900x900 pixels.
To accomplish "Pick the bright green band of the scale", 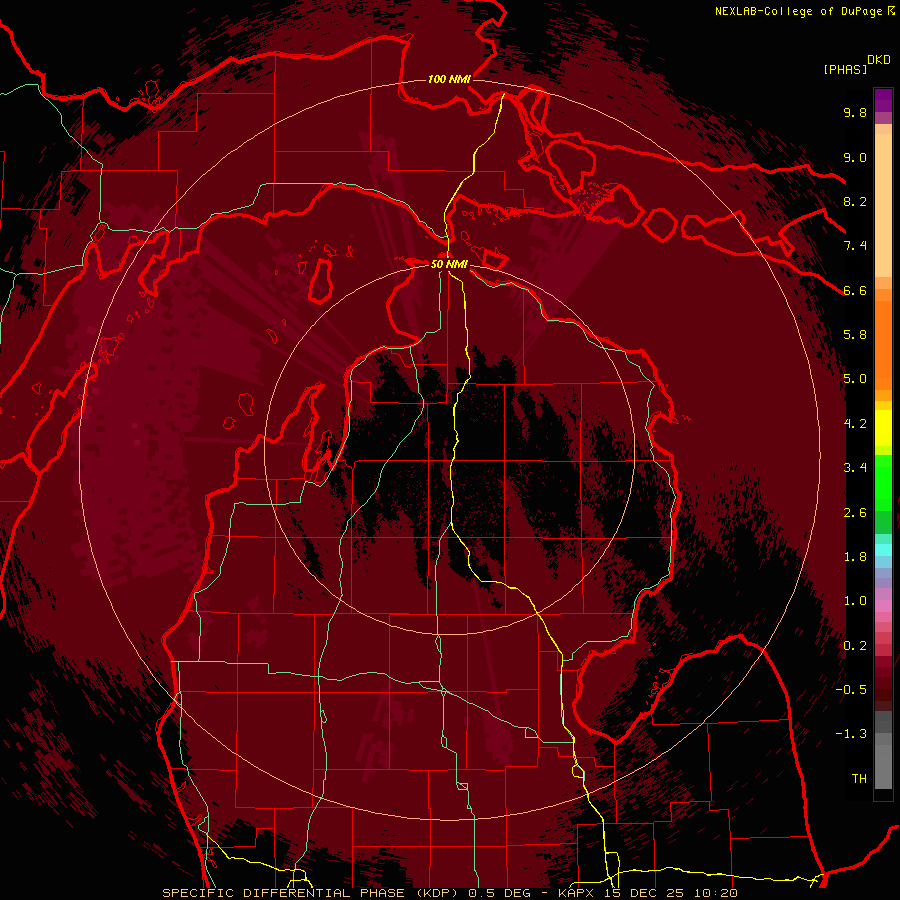I will tap(883, 482).
